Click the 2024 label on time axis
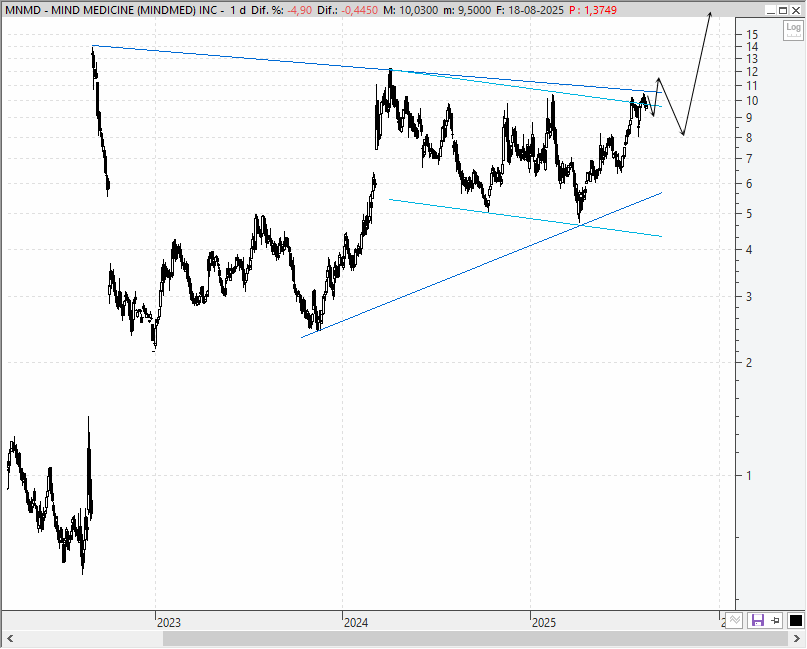 (x=356, y=623)
